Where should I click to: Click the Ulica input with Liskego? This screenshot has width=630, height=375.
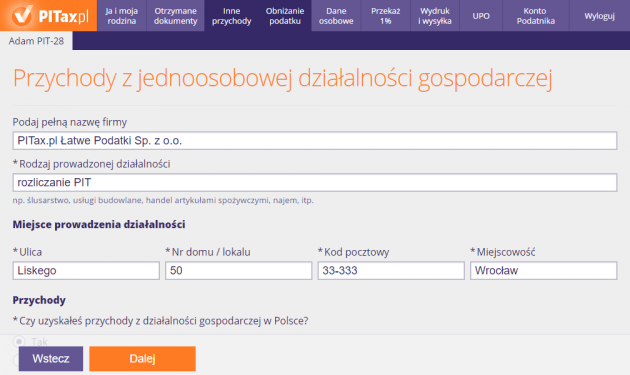tap(86, 270)
